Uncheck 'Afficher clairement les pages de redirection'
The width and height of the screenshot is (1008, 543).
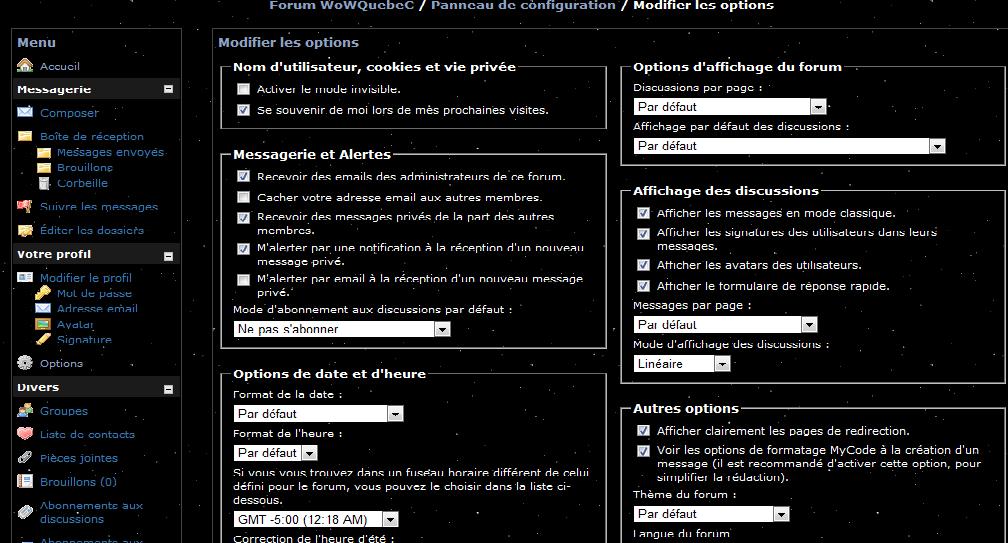(643, 431)
